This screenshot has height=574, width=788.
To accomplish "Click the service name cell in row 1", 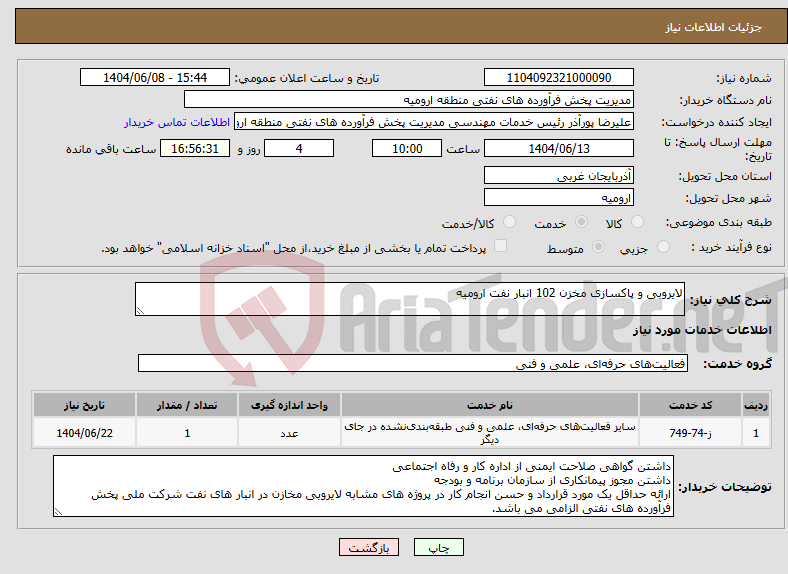I will [x=490, y=433].
